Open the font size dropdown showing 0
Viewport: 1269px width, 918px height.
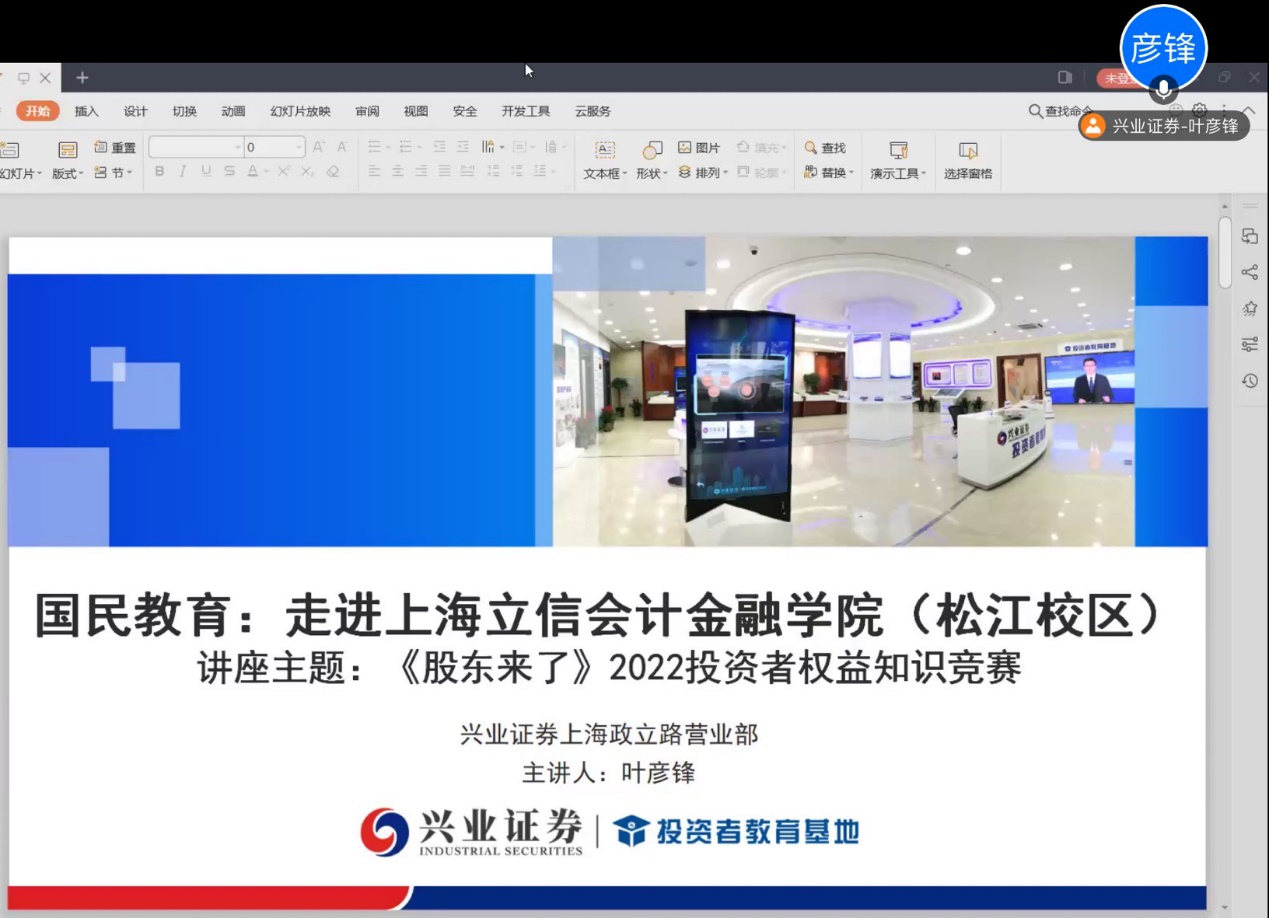click(x=275, y=147)
